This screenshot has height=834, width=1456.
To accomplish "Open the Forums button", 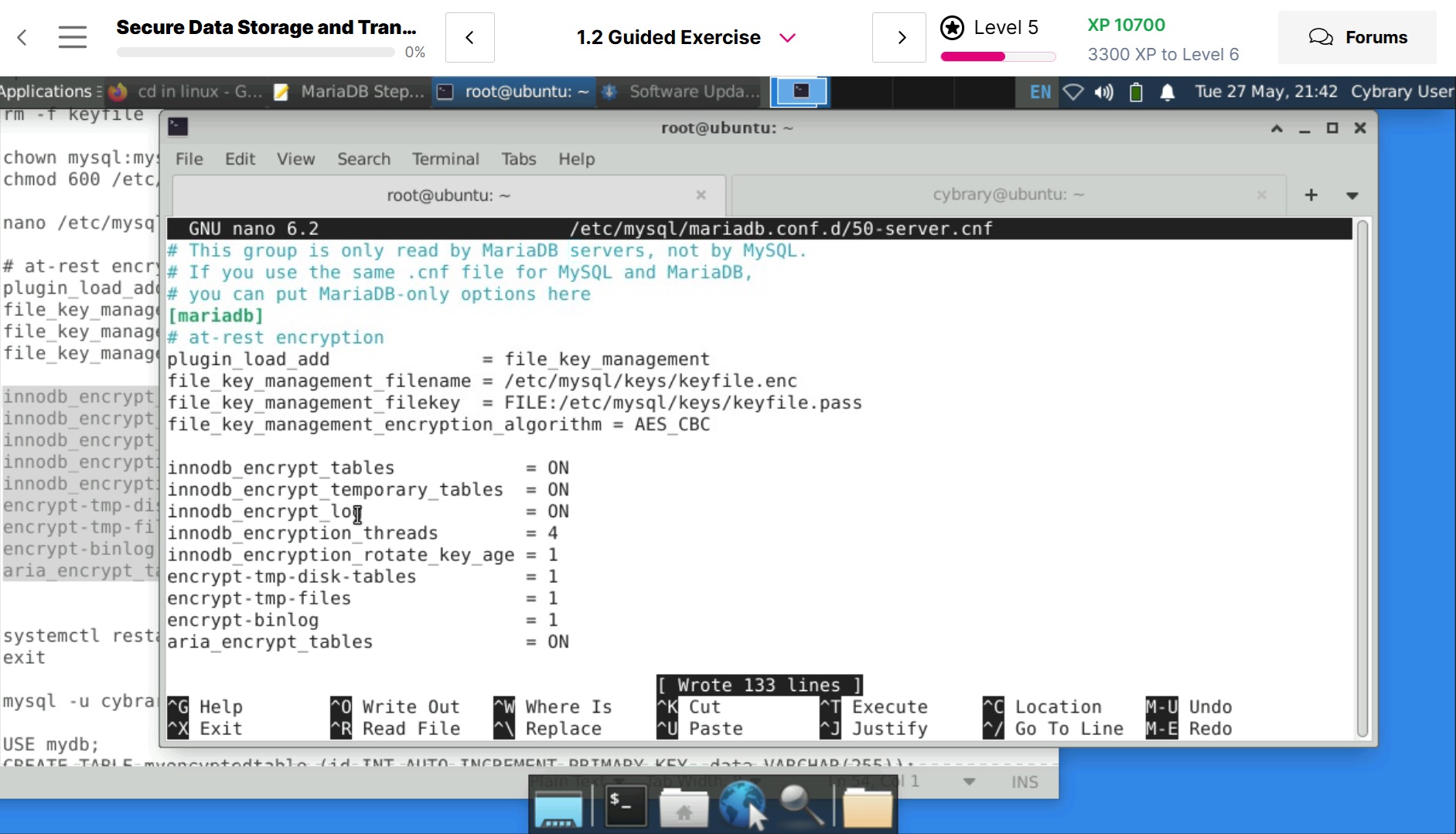I will [x=1357, y=37].
